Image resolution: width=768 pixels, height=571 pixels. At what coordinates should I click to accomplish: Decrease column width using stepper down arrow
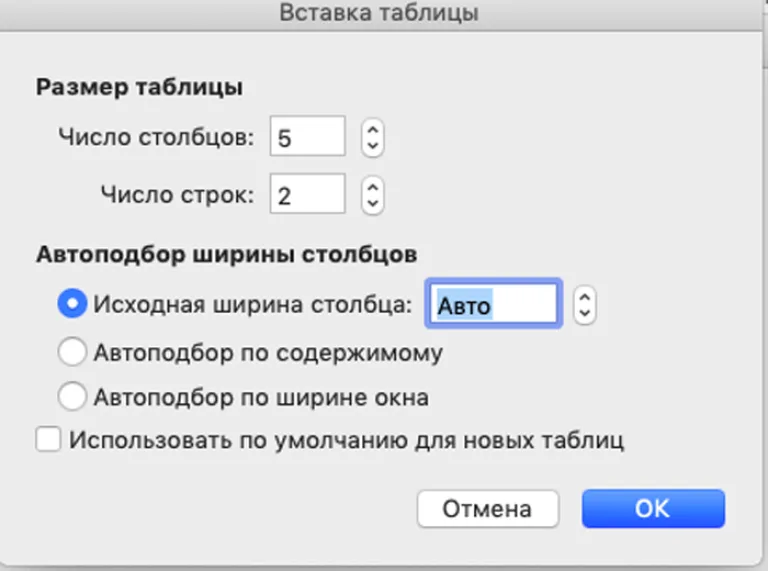click(x=585, y=313)
